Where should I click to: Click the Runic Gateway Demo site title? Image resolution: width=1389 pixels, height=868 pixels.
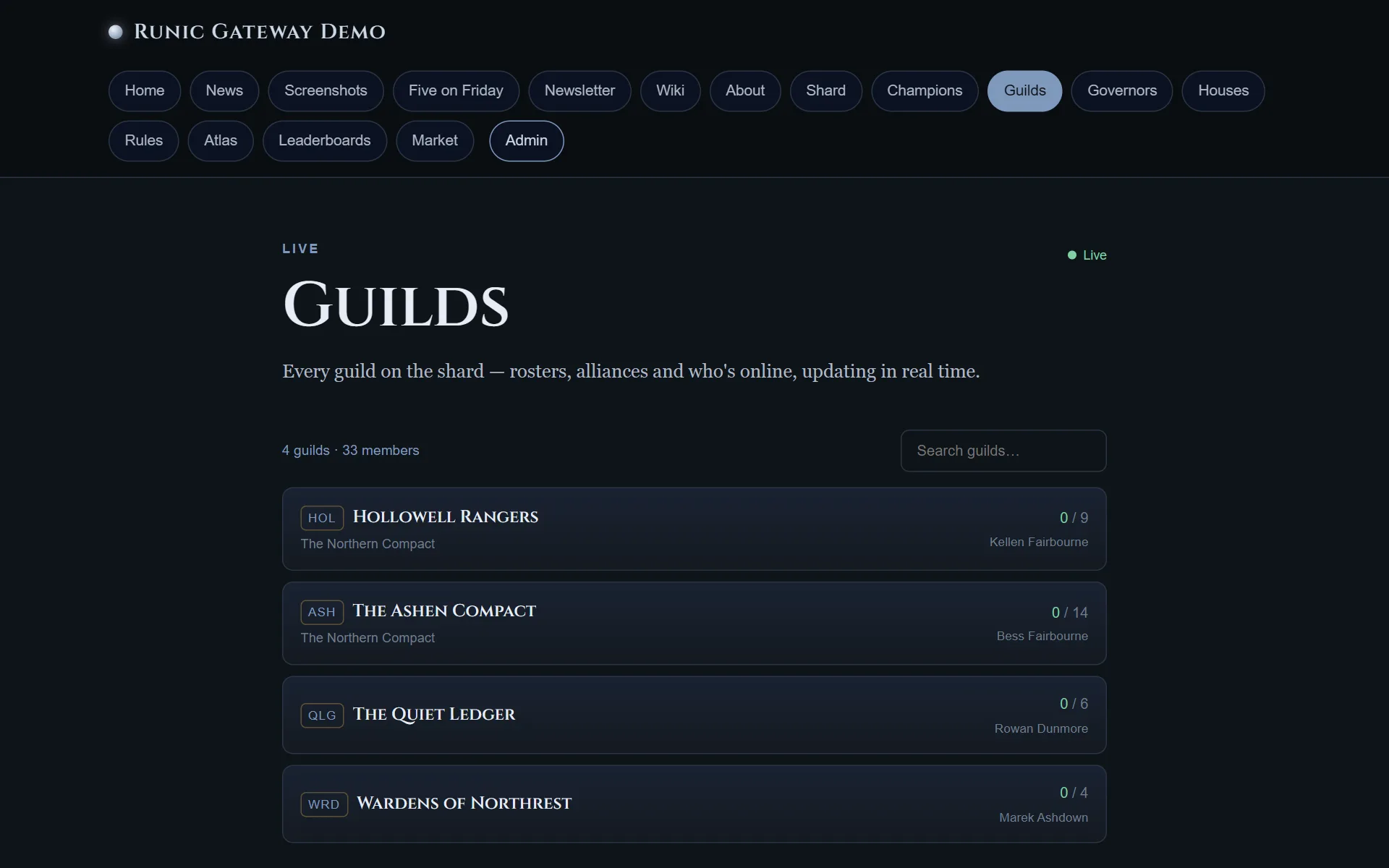259,32
